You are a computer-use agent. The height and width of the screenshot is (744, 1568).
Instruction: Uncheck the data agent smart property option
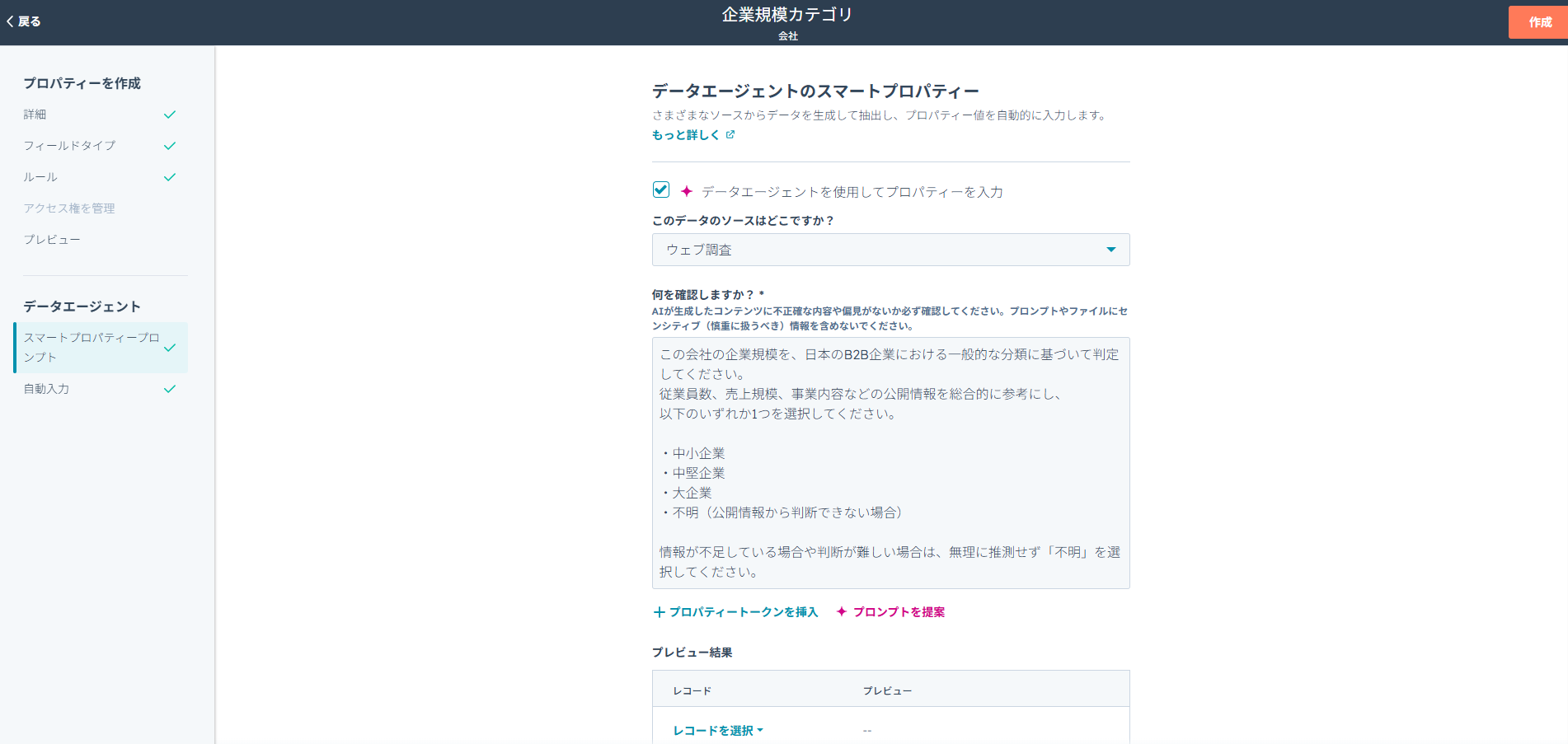(x=660, y=189)
